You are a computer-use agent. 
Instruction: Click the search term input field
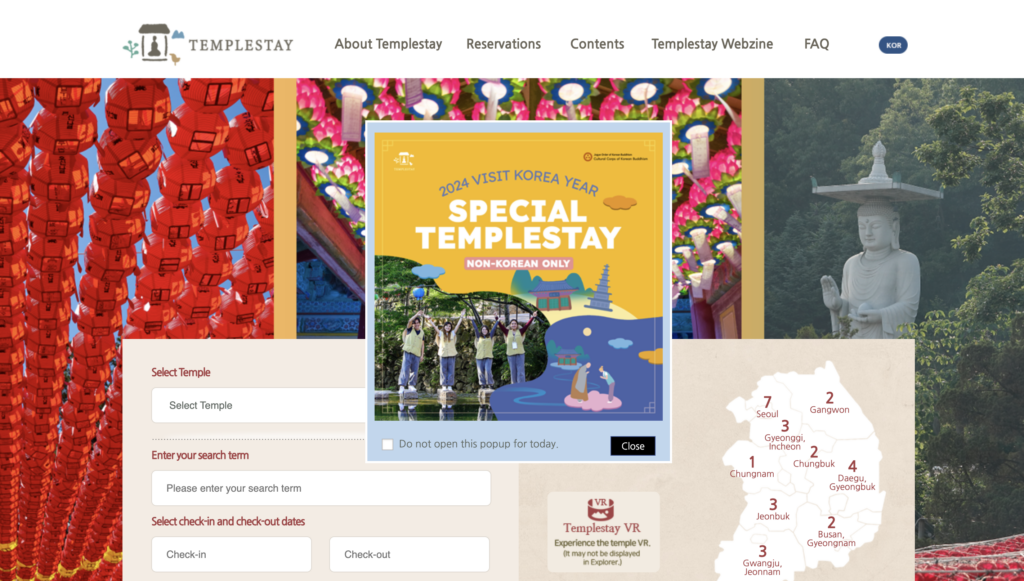[321, 488]
